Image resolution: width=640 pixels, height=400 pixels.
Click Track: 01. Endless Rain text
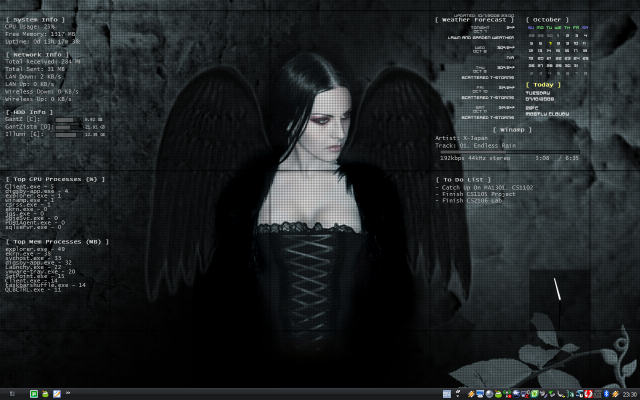(x=476, y=145)
